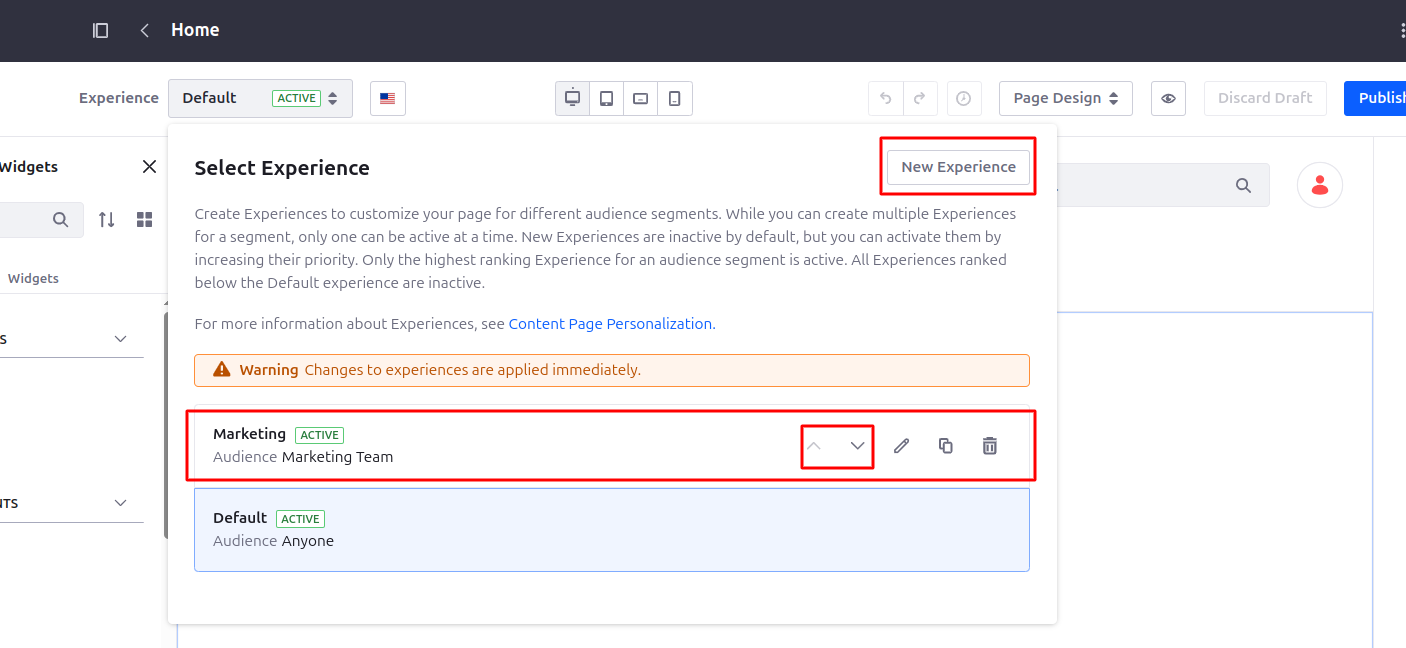Switch to landscape phone viewport
Image resolution: width=1406 pixels, height=648 pixels.
point(641,98)
